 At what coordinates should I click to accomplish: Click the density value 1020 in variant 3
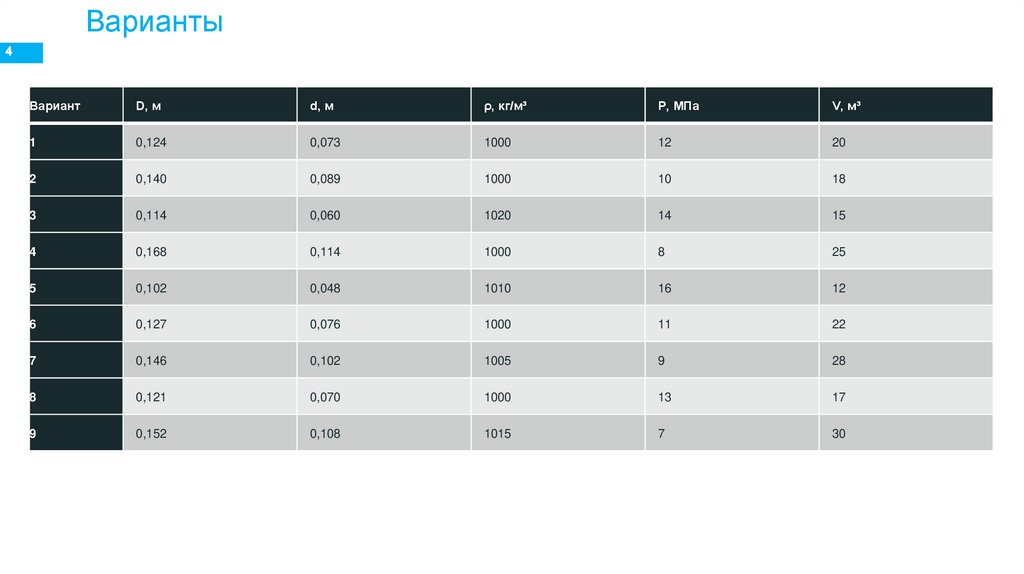click(x=497, y=215)
